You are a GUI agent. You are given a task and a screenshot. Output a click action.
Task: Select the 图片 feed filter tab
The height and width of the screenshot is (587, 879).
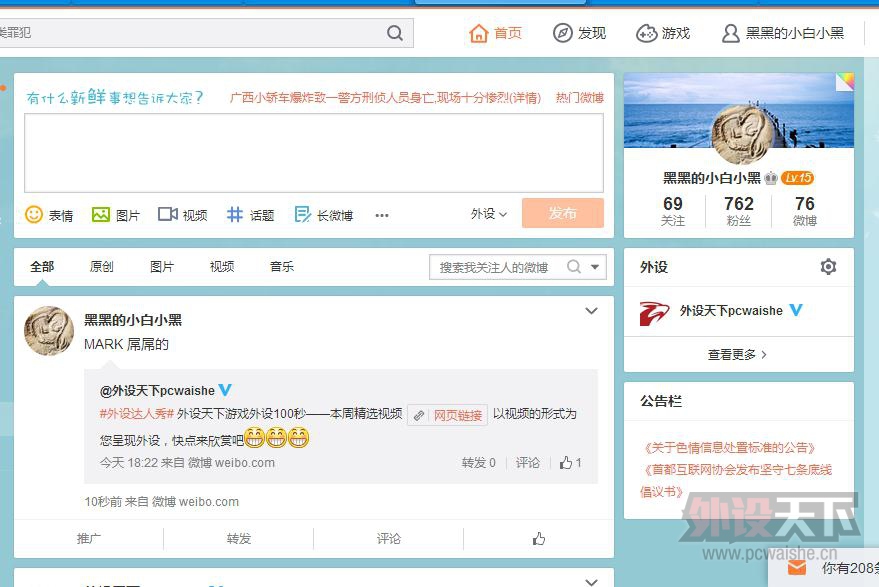coord(162,266)
